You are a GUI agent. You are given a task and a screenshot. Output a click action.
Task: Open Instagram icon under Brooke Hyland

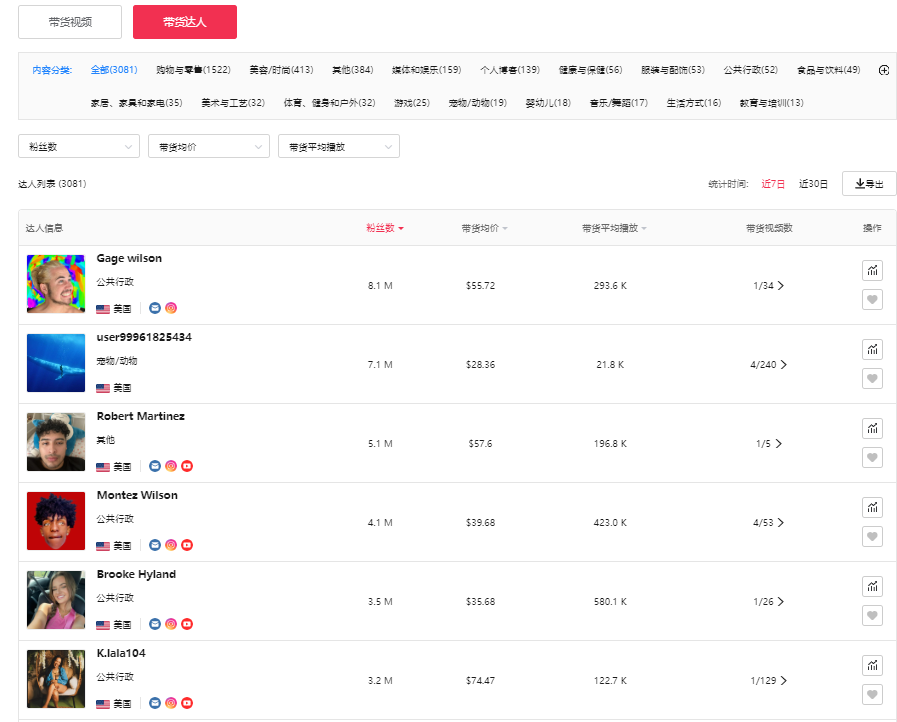coord(171,624)
